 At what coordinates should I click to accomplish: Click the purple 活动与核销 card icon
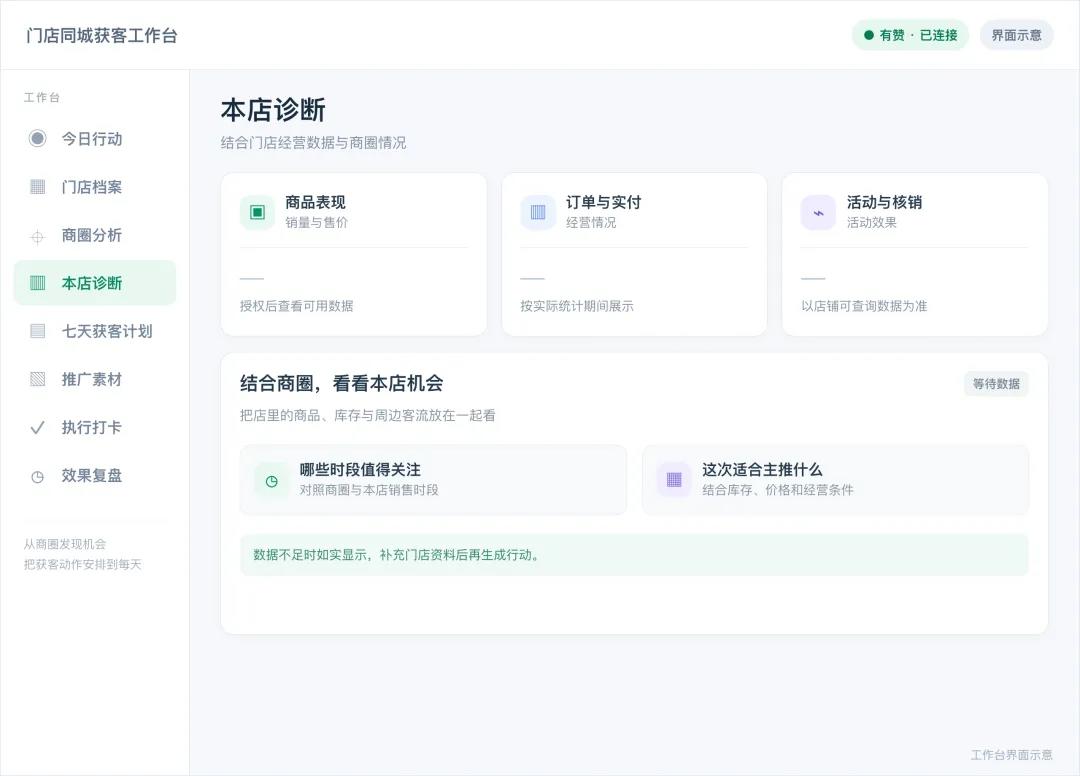click(x=818, y=212)
